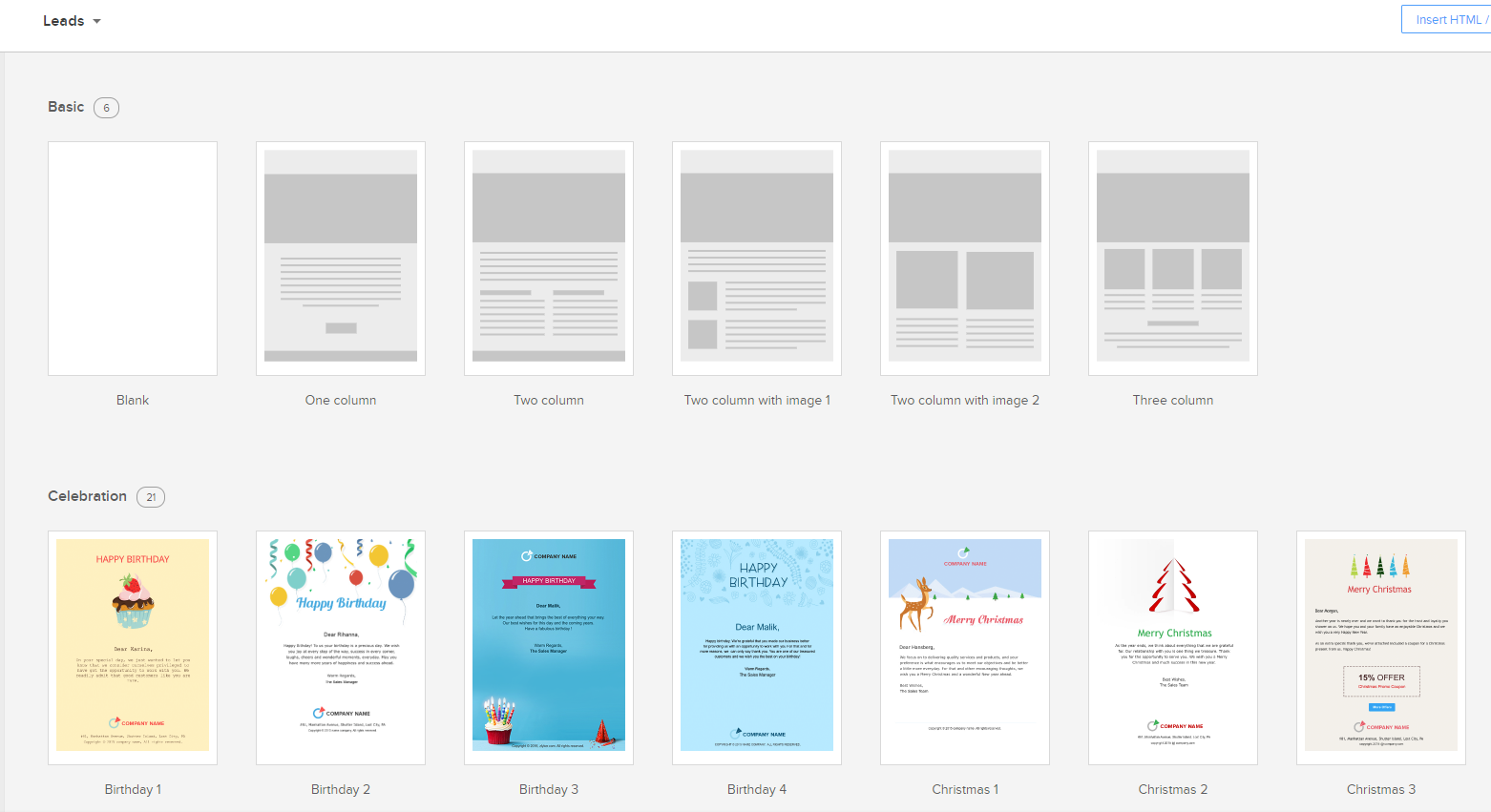
Task: Click the Two column with image 1 label
Action: click(757, 400)
